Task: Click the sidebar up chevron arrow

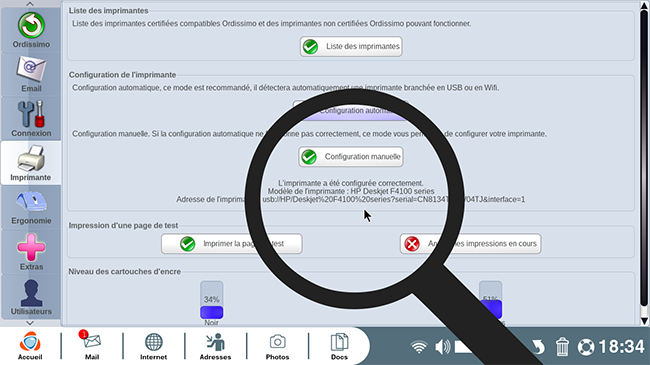Action: click(x=30, y=4)
